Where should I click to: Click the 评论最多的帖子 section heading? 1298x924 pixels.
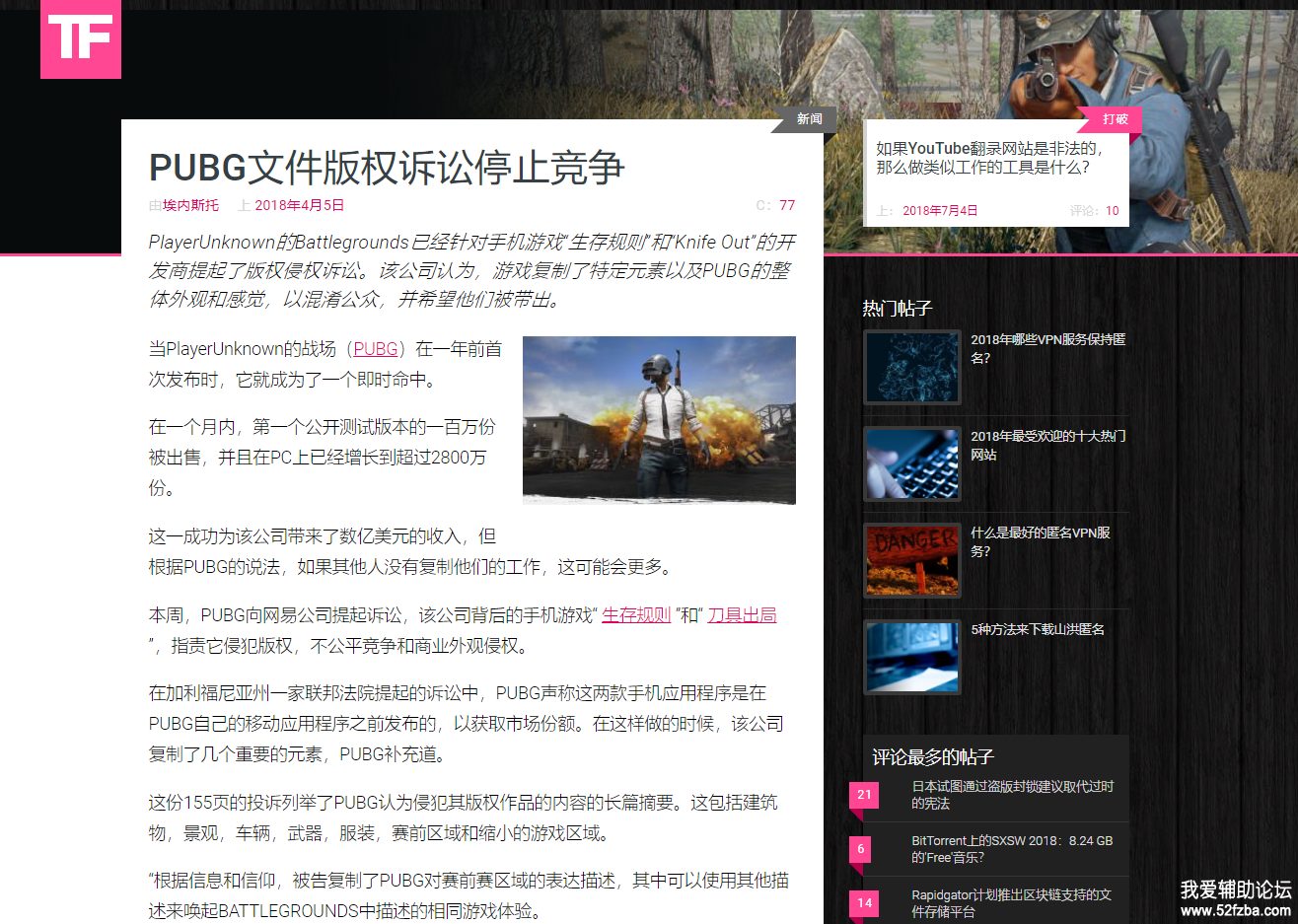click(x=933, y=757)
